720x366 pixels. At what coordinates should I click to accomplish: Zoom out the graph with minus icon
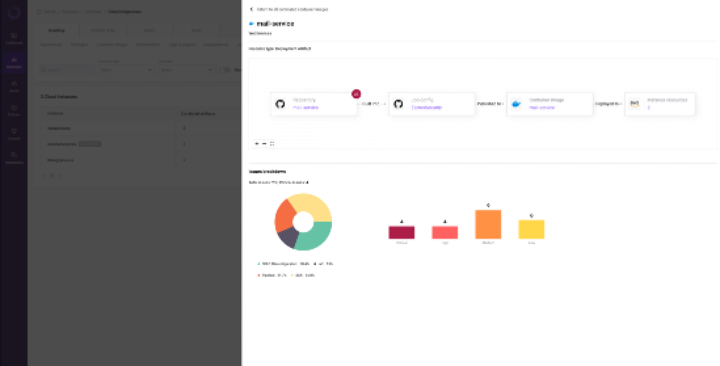(264, 144)
